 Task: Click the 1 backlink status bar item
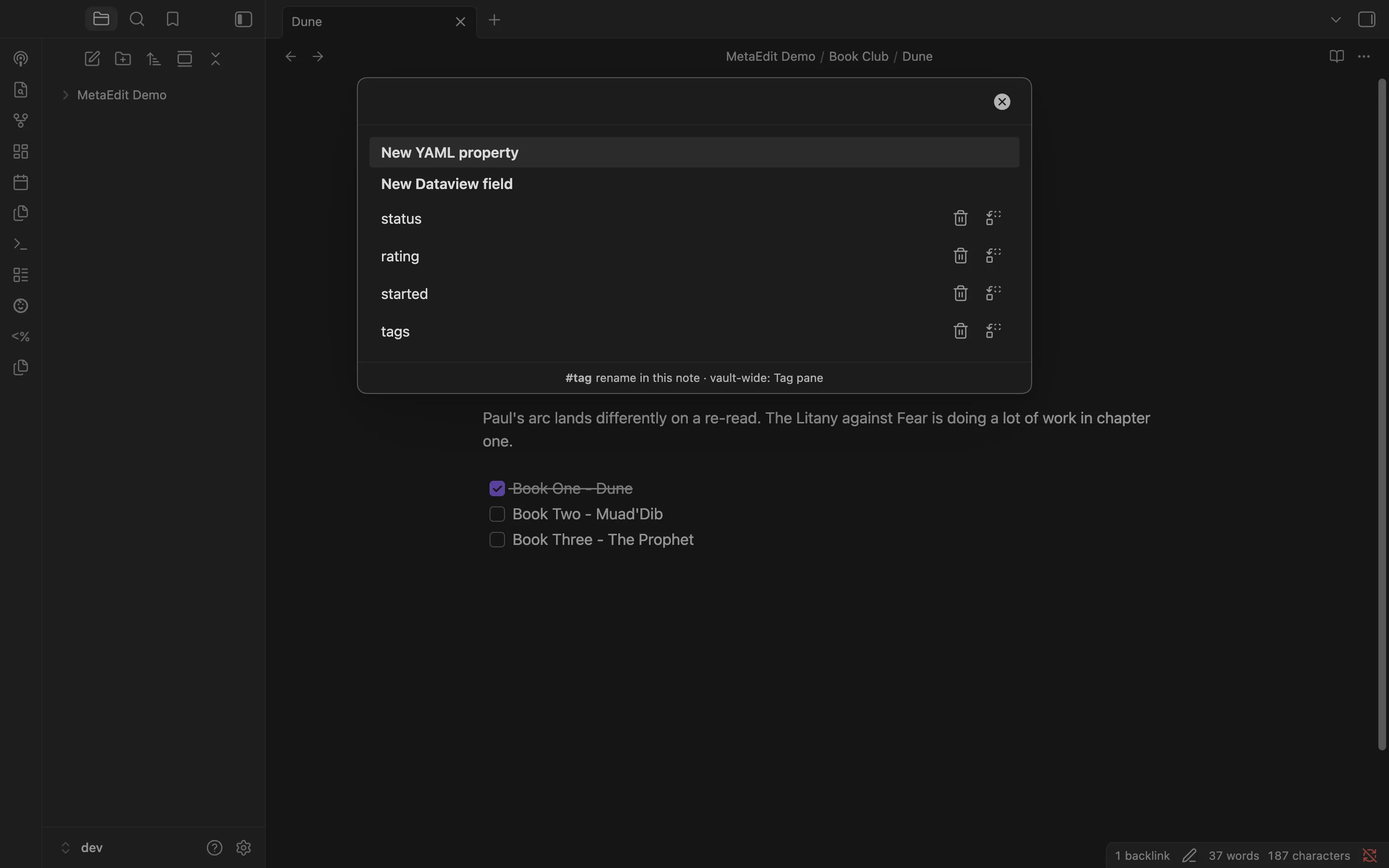[1142, 855]
